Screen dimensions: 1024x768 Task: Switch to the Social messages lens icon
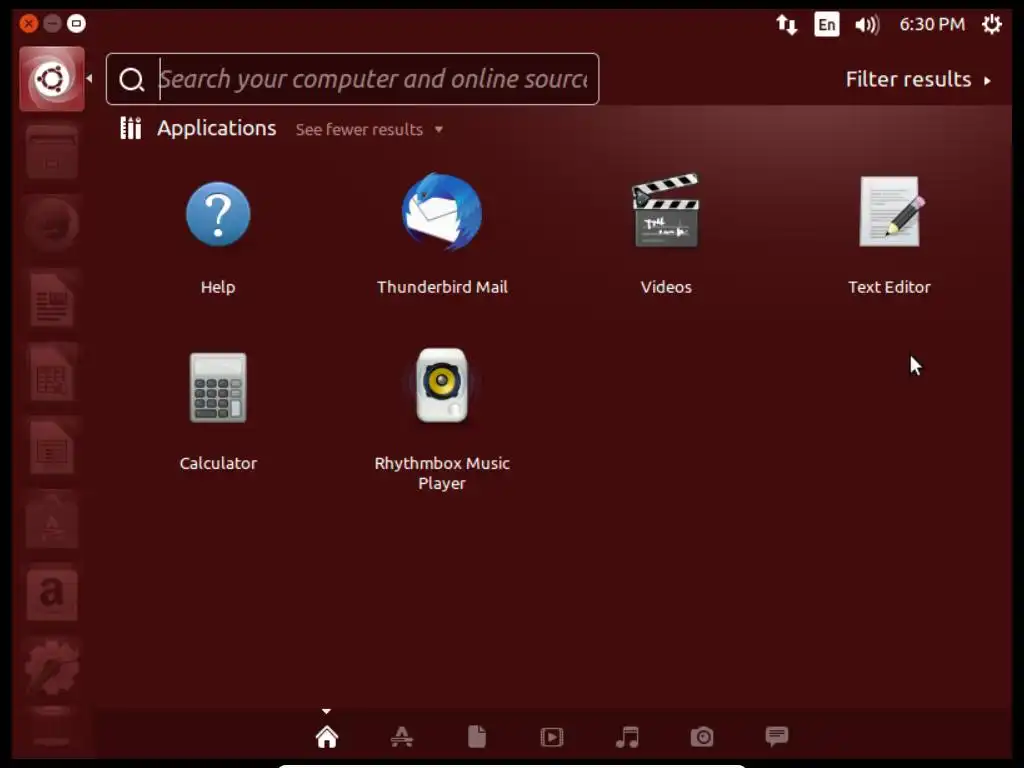776,736
